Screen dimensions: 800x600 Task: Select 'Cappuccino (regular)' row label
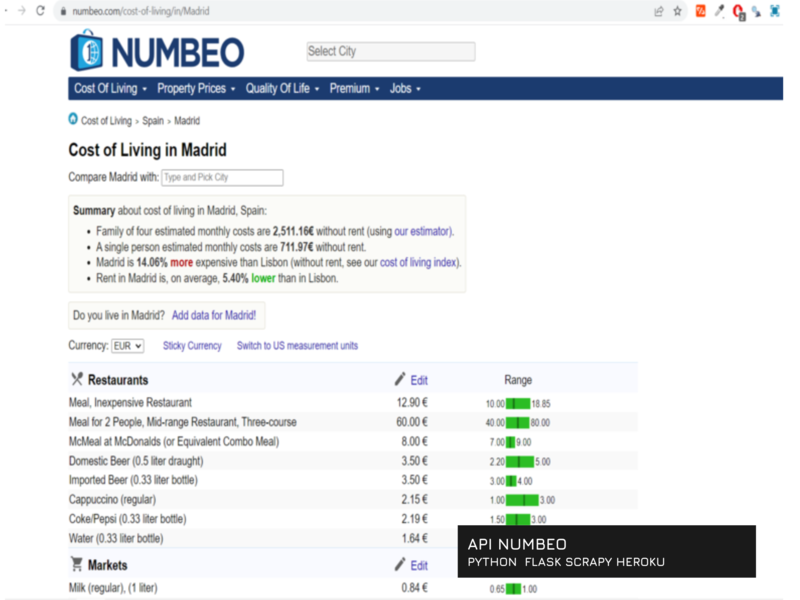[x=112, y=499]
